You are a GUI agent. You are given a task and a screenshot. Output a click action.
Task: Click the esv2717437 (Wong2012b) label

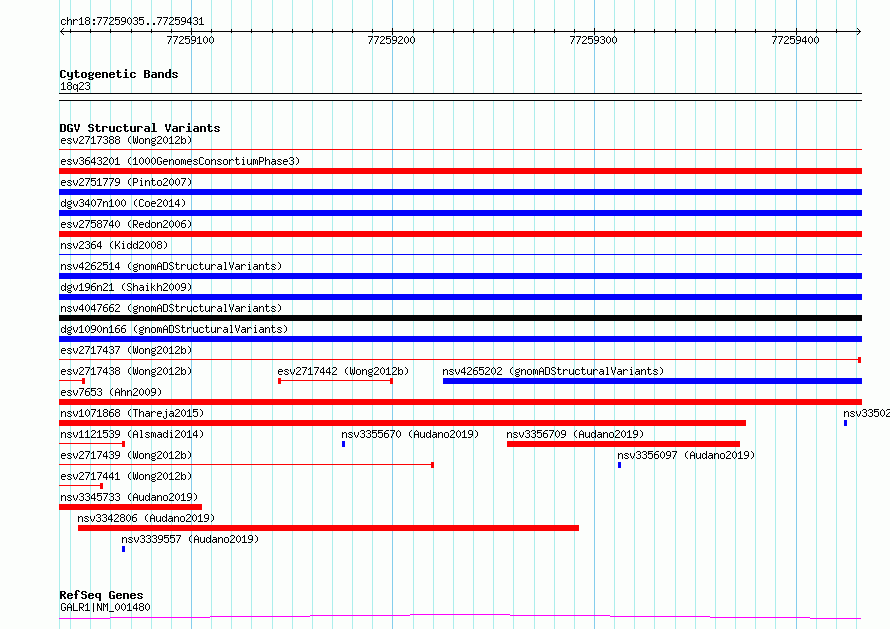click(126, 350)
